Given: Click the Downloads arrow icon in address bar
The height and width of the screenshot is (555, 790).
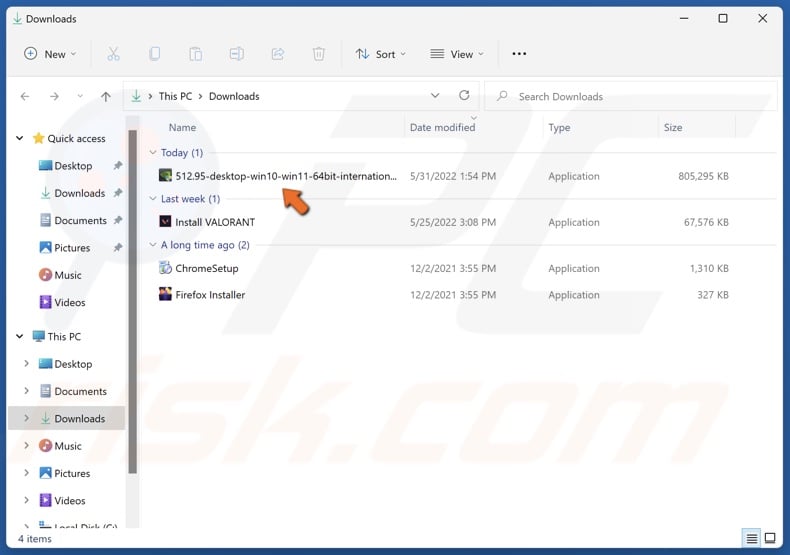Looking at the screenshot, I should pyautogui.click(x=136, y=96).
